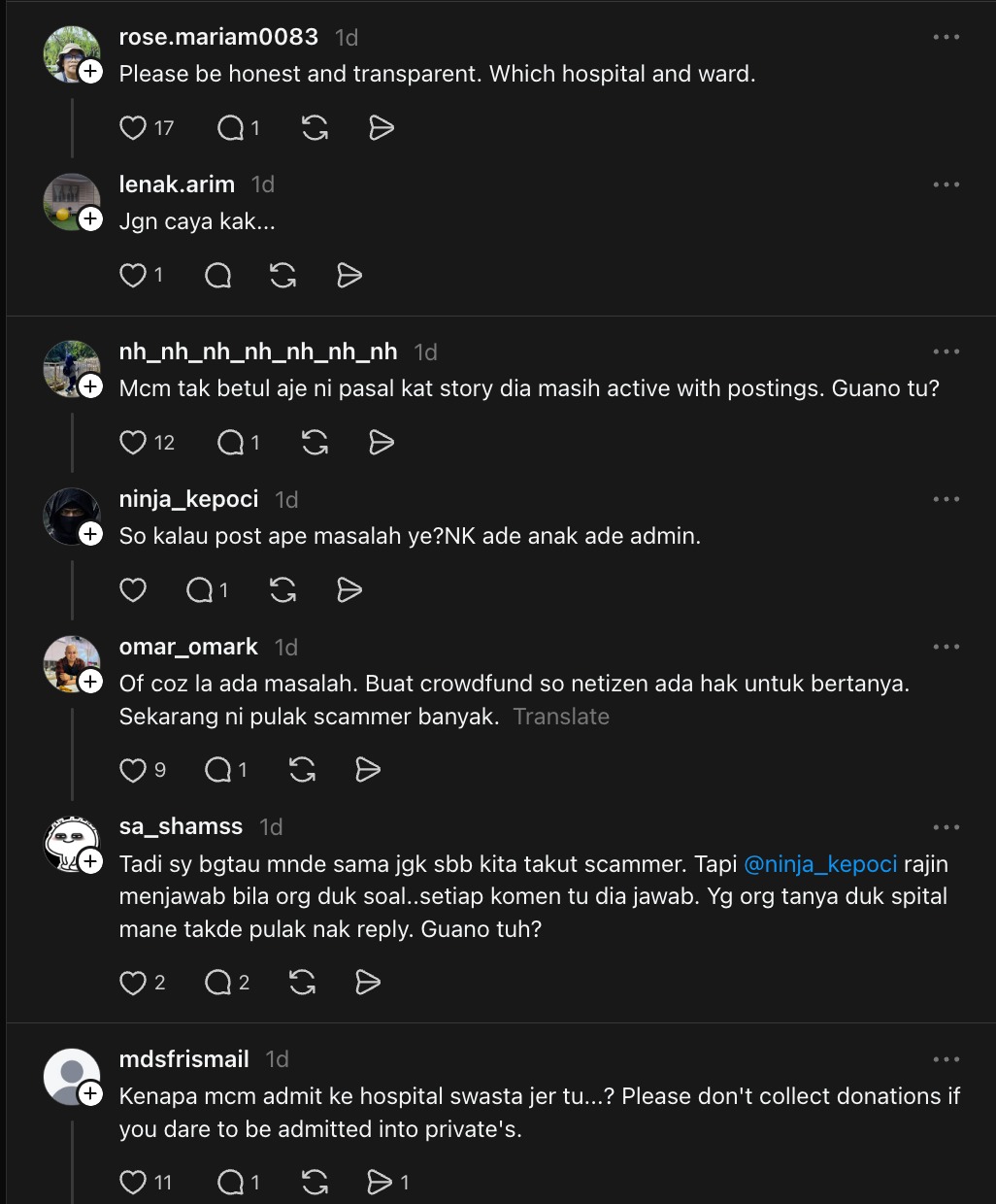The height and width of the screenshot is (1204, 996).
Task: Share rose.mariam0083's comment
Action: pyautogui.click(x=382, y=128)
